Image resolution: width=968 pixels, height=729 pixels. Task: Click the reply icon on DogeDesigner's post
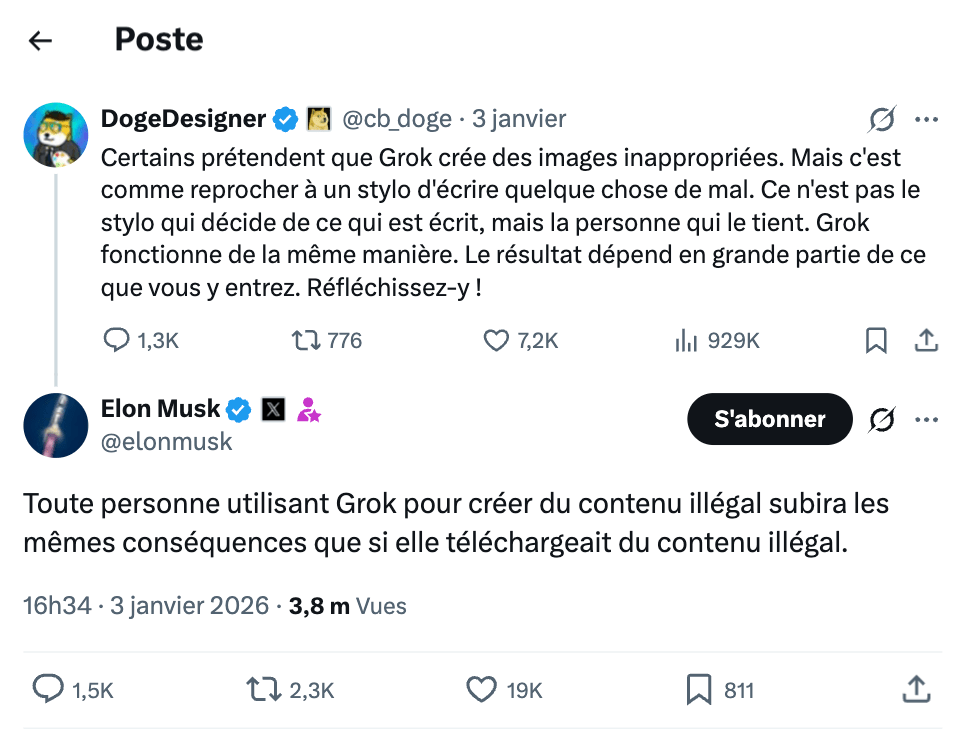117,341
